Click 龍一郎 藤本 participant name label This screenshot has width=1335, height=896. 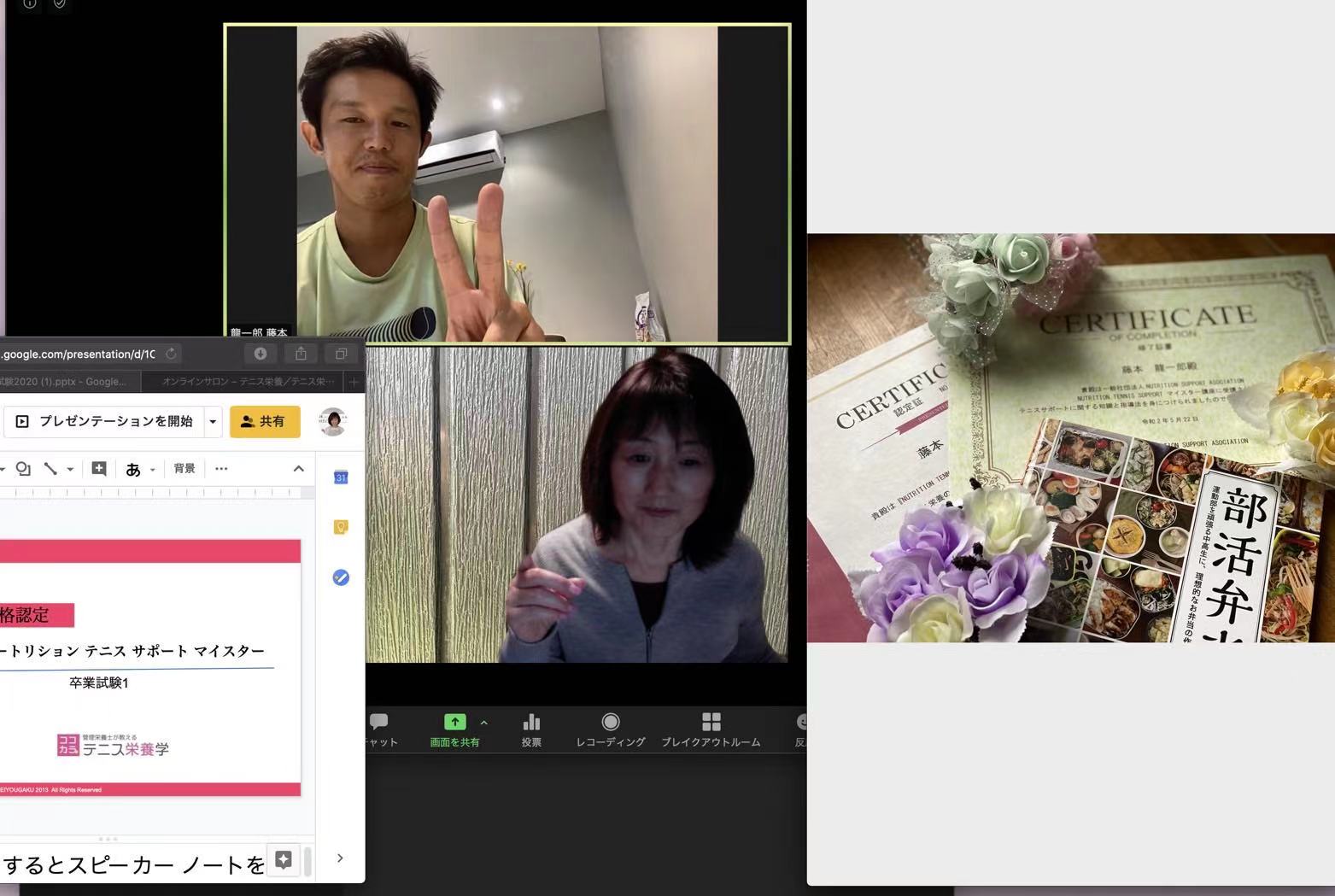click(259, 333)
